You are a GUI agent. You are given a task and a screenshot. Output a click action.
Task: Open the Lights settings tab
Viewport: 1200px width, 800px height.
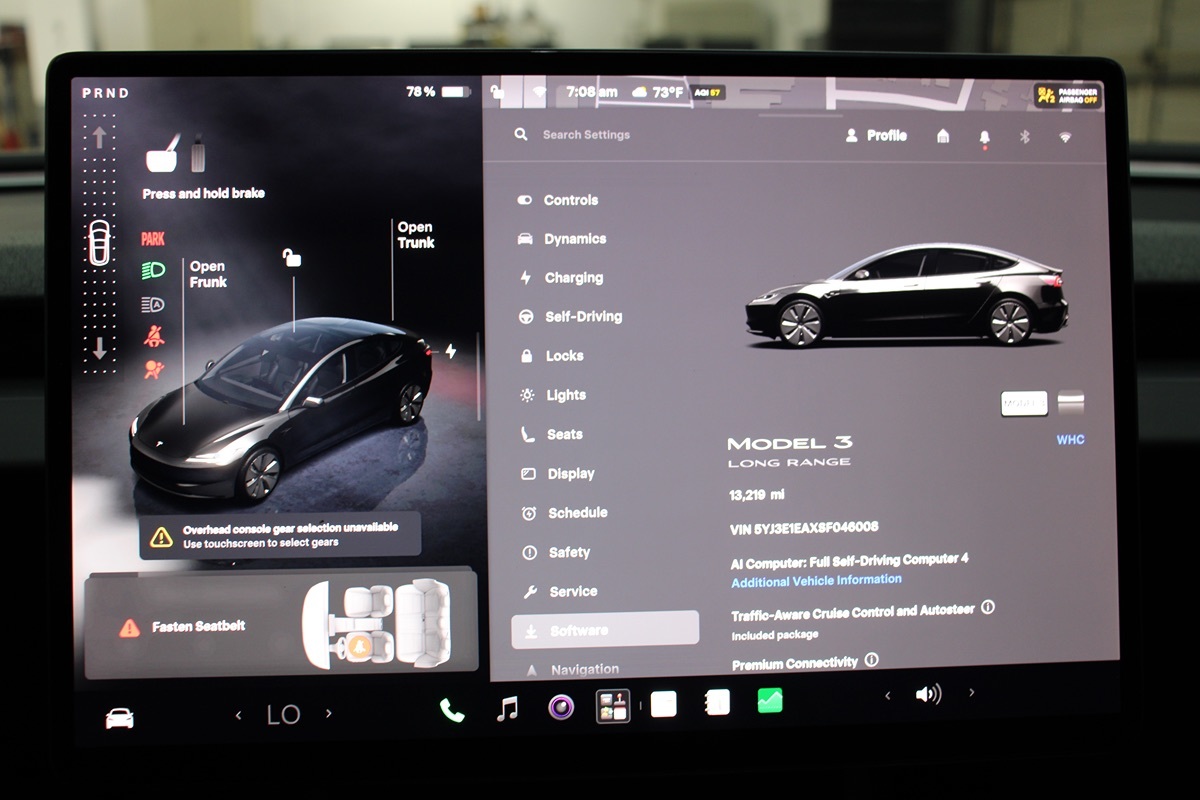553,395
